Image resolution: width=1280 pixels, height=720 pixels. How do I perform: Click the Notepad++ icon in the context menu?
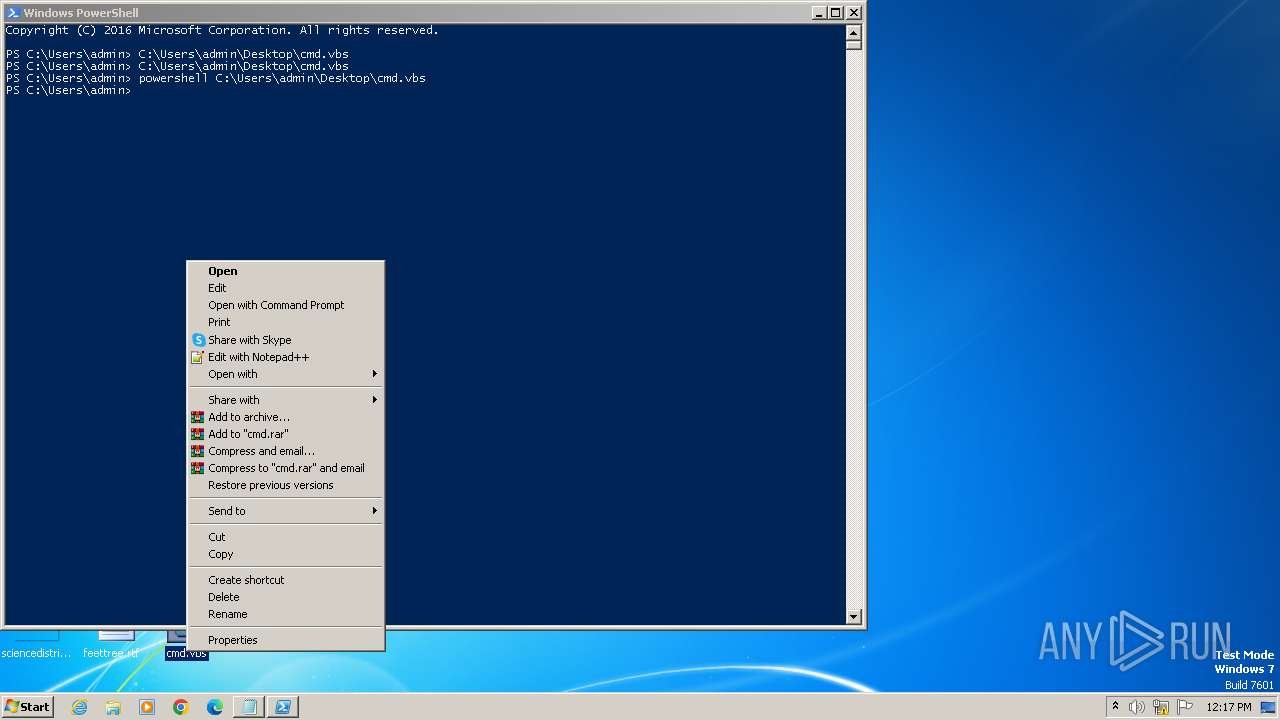click(198, 357)
